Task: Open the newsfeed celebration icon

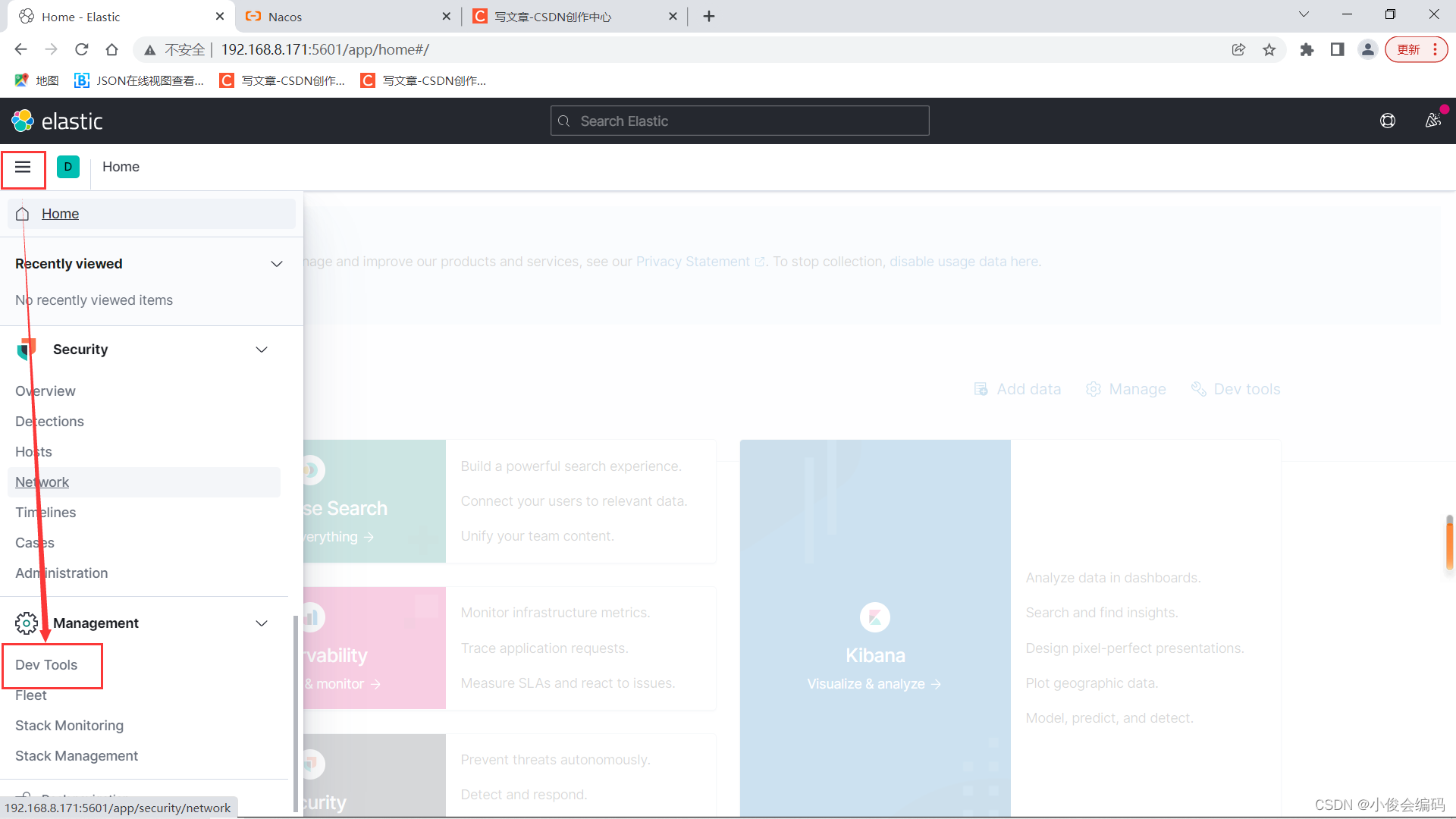Action: tap(1432, 121)
